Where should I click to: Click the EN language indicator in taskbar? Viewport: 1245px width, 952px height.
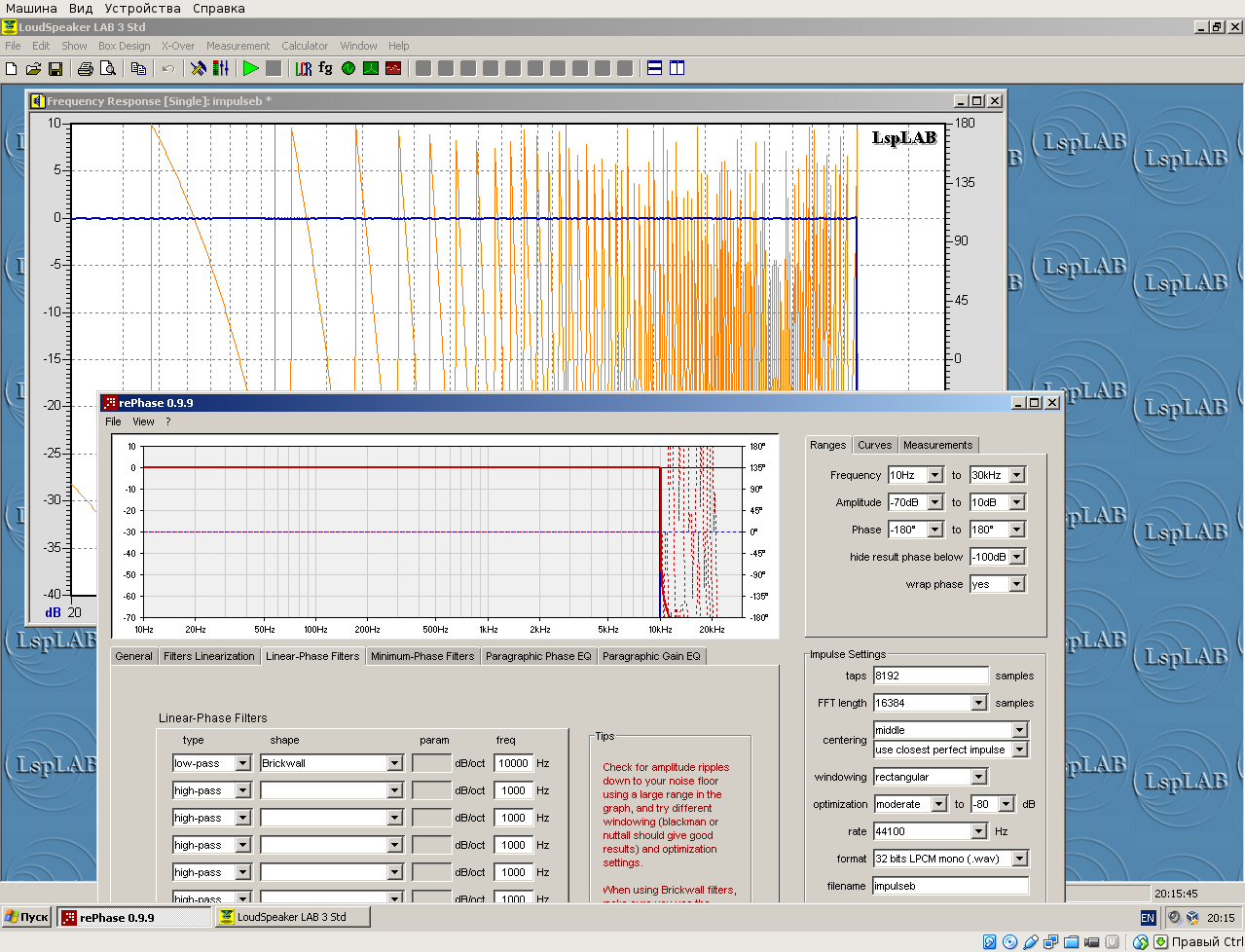point(1148,917)
